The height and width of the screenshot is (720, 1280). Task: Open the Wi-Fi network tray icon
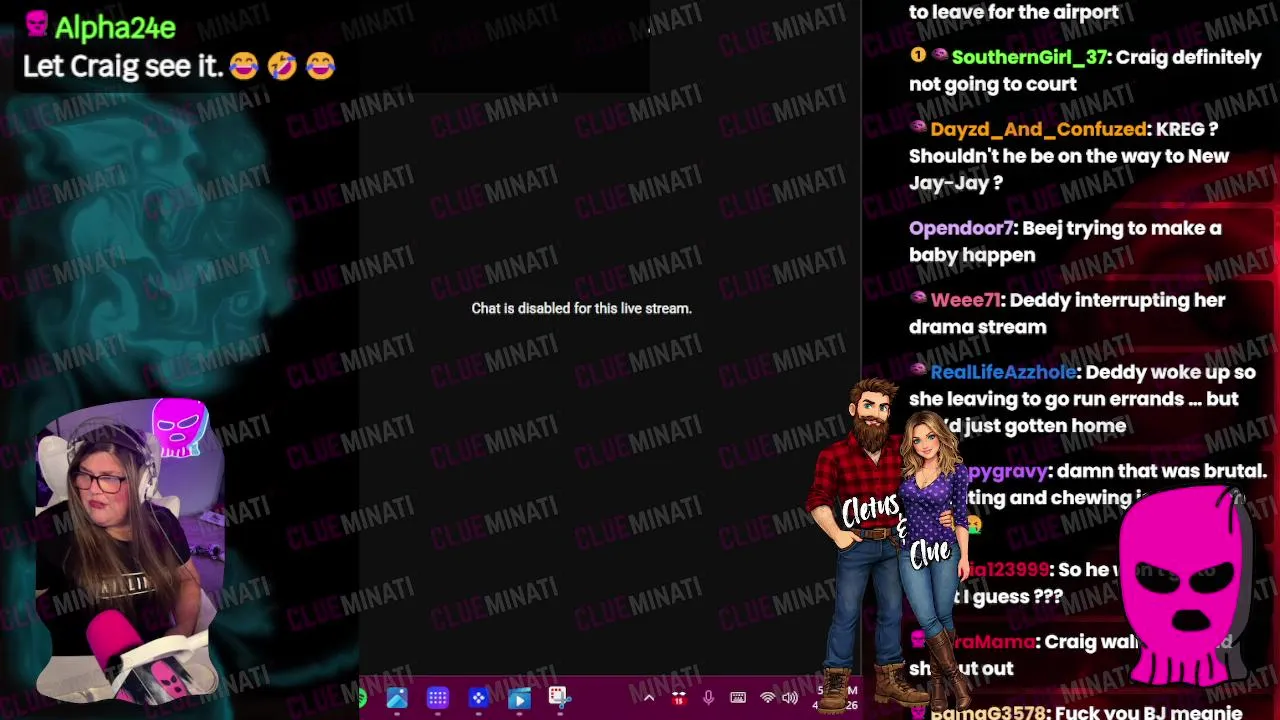coord(767,698)
